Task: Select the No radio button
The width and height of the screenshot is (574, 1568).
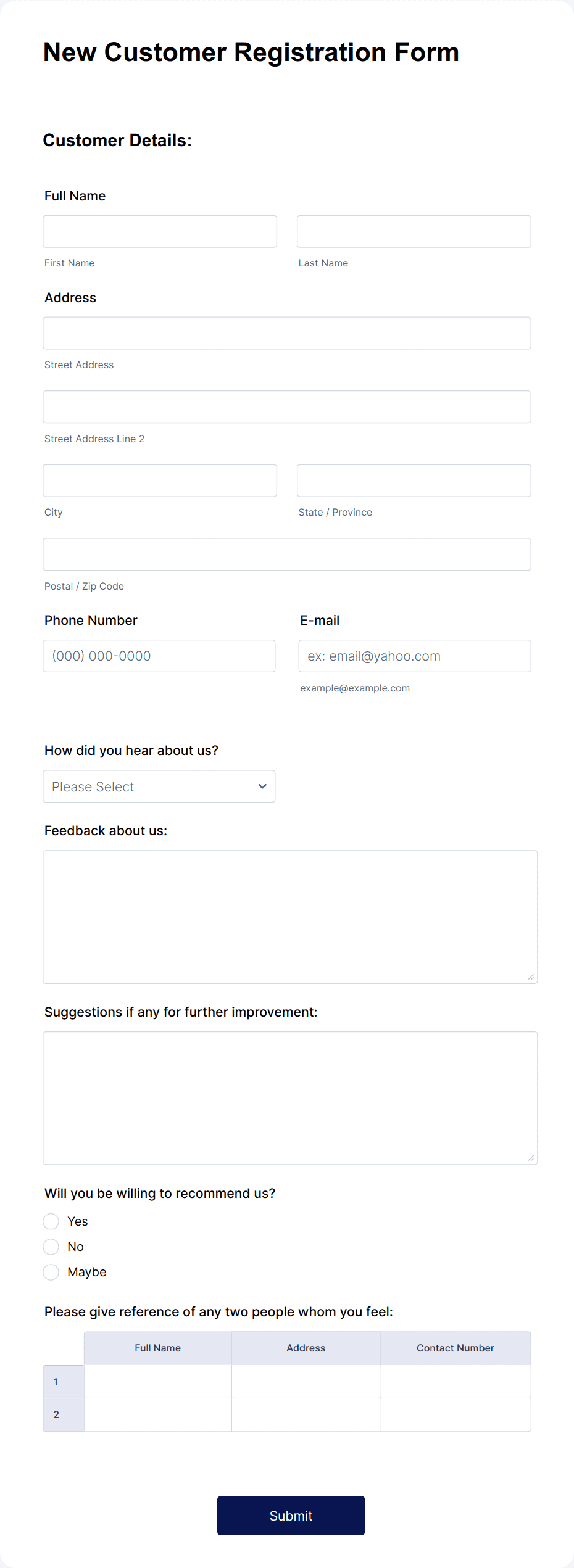Action: (51, 1246)
